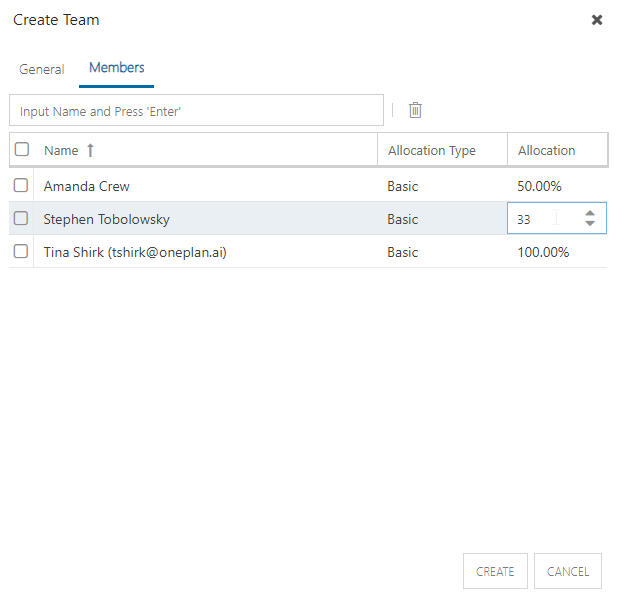Viewport: 619px width, 605px height.
Task: Click the CREATE button
Action: pyautogui.click(x=495, y=571)
